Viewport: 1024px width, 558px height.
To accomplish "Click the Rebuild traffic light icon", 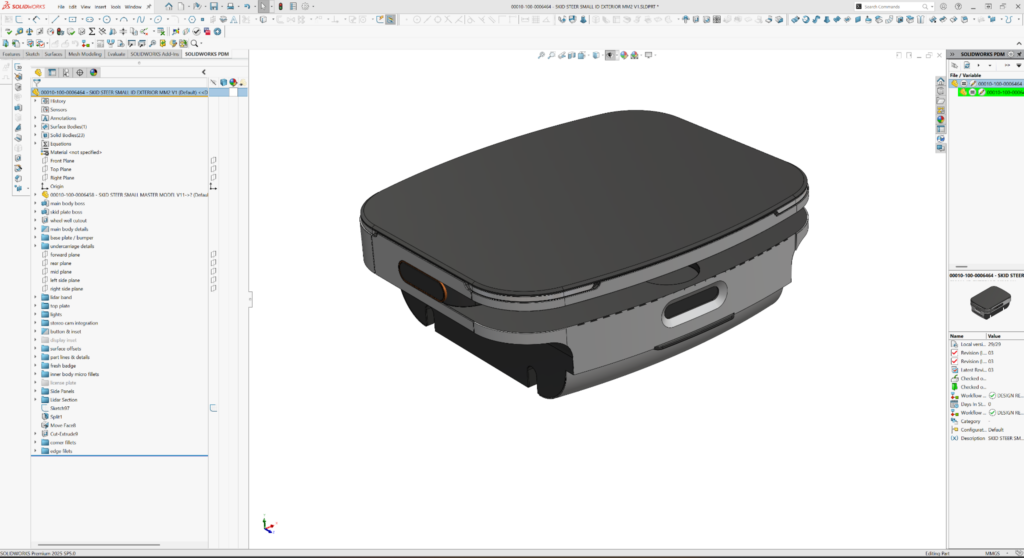I will pyautogui.click(x=281, y=7).
